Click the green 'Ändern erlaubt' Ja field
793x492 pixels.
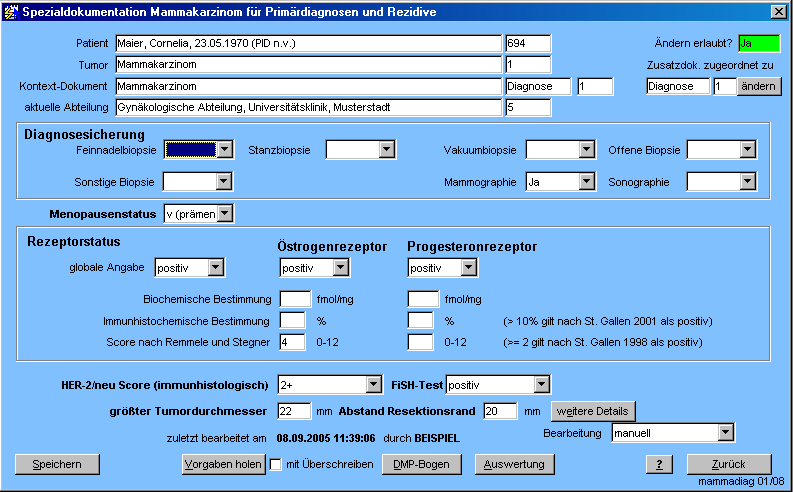coord(759,43)
